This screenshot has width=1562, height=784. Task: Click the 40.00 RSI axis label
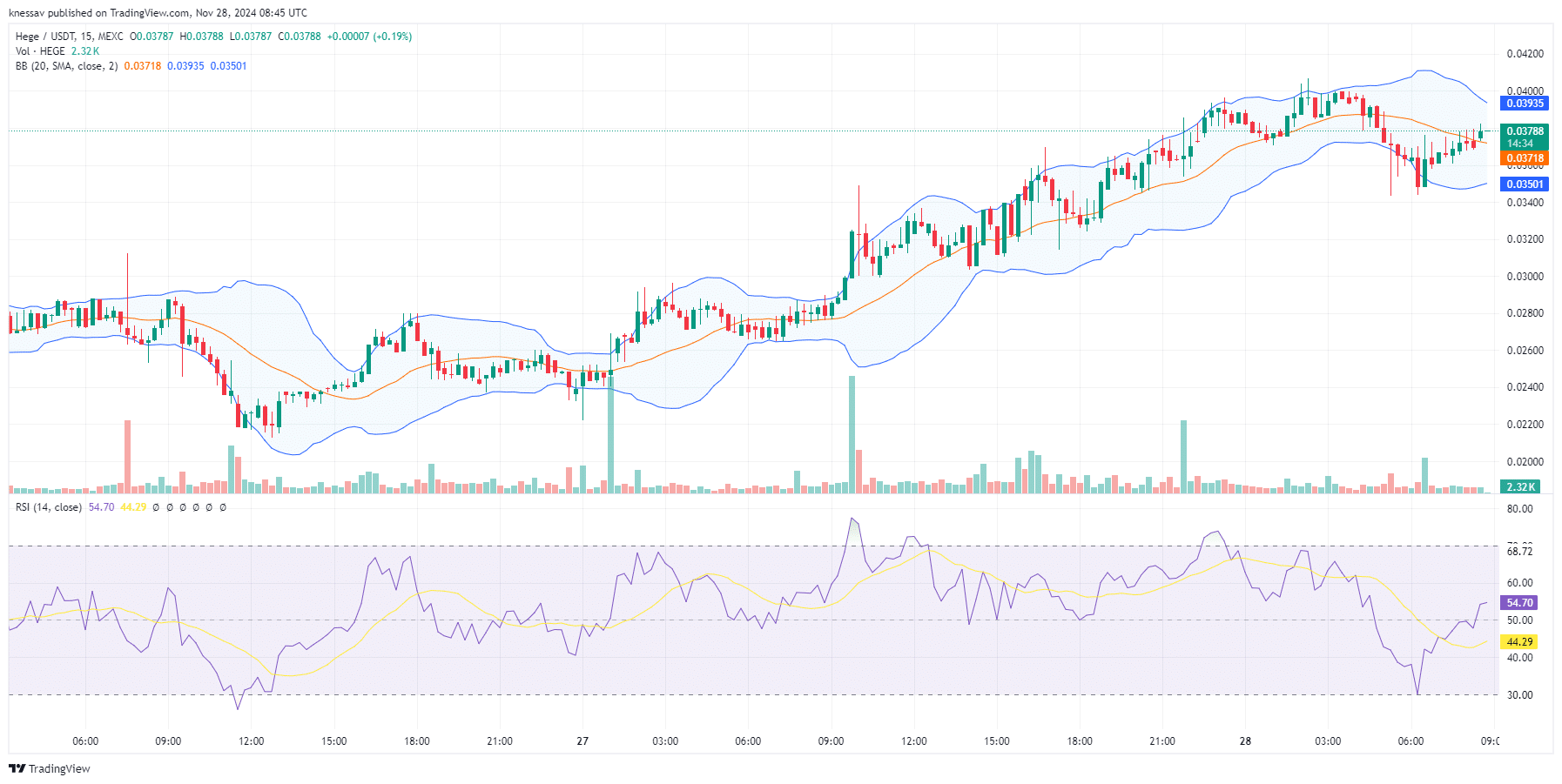[1520, 658]
